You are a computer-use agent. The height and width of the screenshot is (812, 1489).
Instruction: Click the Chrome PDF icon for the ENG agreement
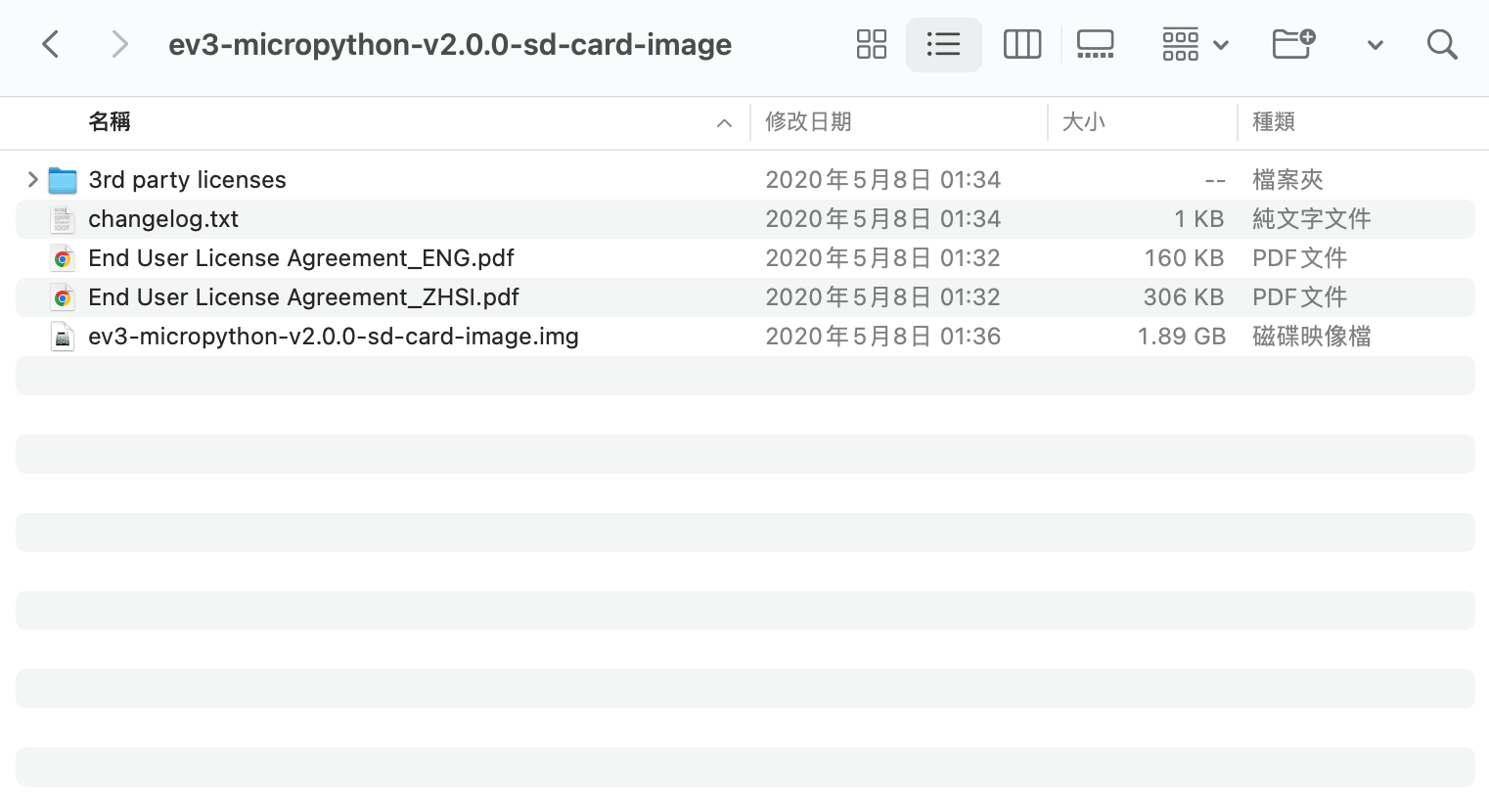pyautogui.click(x=62, y=258)
